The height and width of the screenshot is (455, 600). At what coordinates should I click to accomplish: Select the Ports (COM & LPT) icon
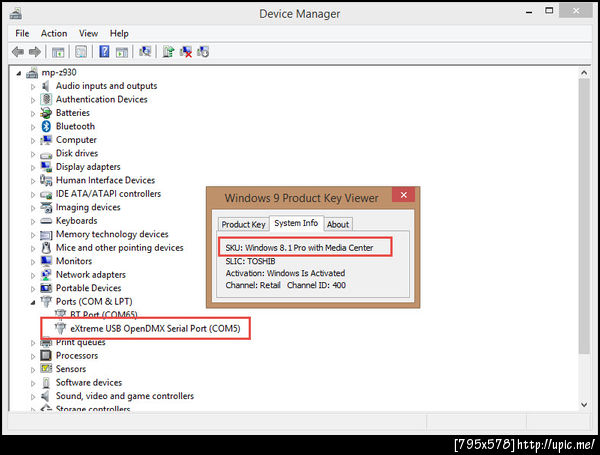point(46,302)
